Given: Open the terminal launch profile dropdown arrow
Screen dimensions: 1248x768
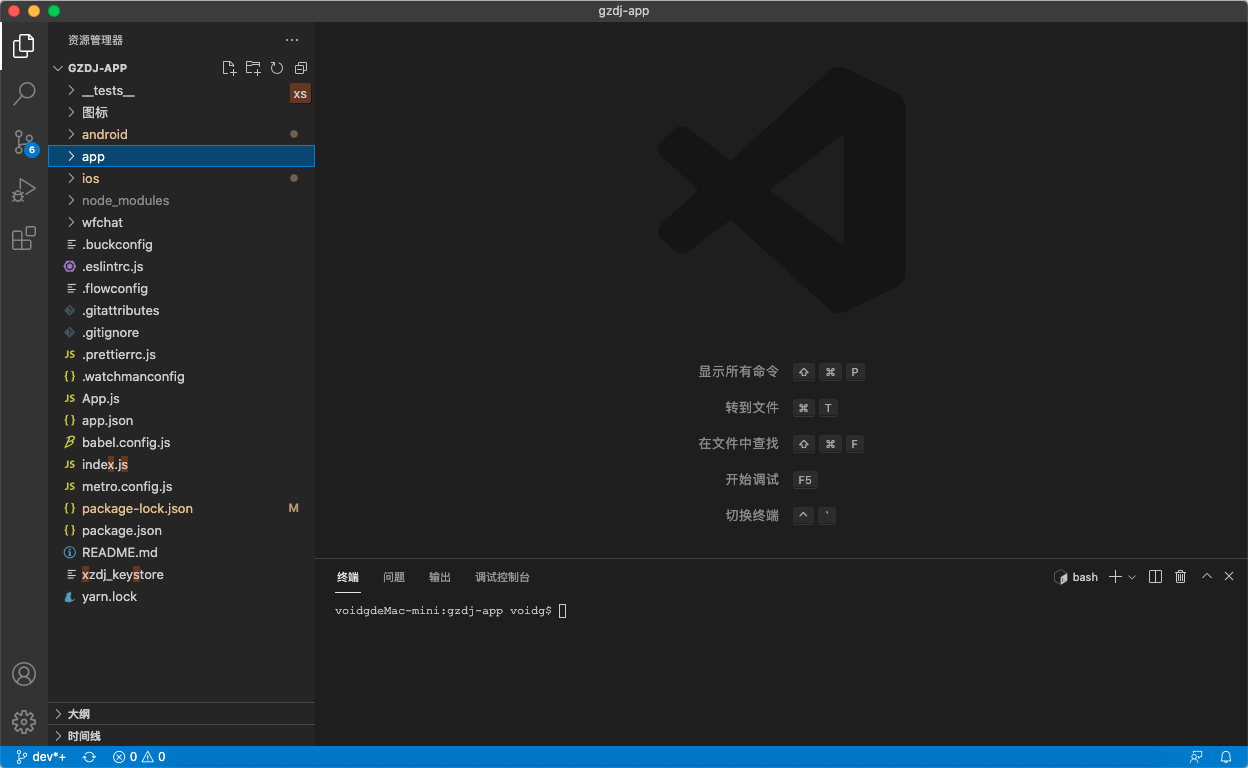Looking at the screenshot, I should click(1132, 577).
